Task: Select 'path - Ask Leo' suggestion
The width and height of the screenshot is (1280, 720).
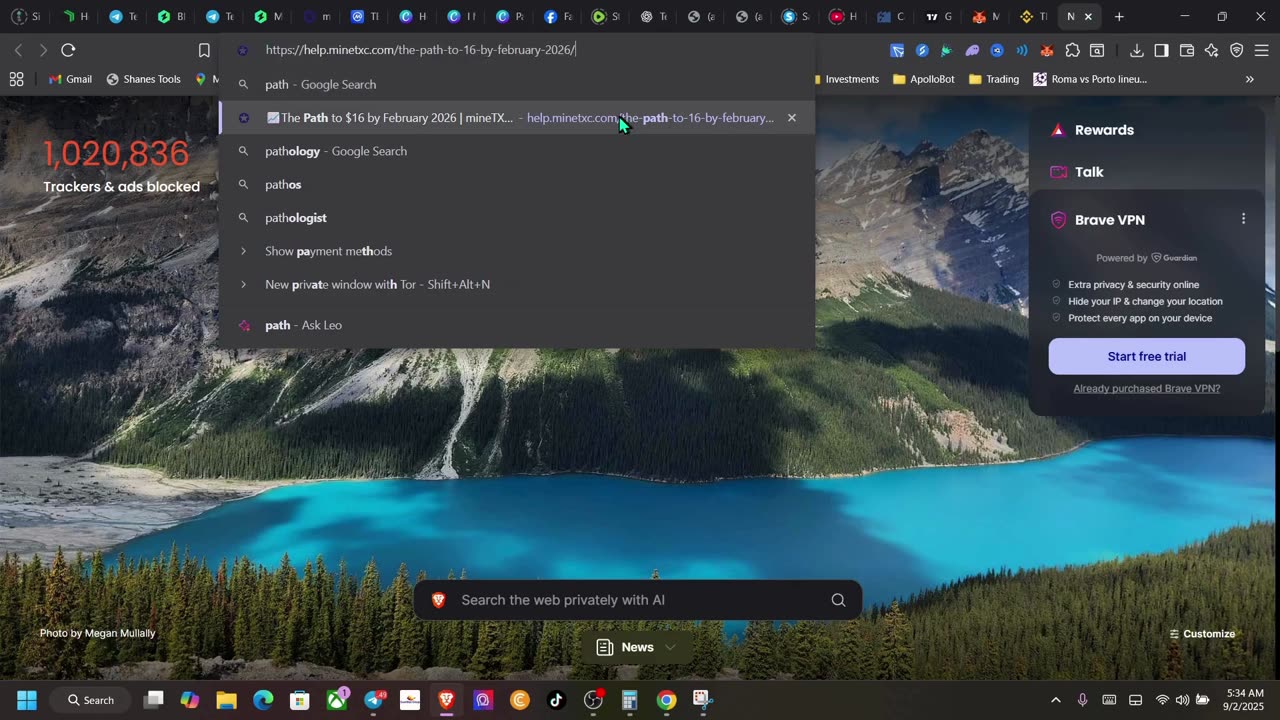Action: (517, 325)
